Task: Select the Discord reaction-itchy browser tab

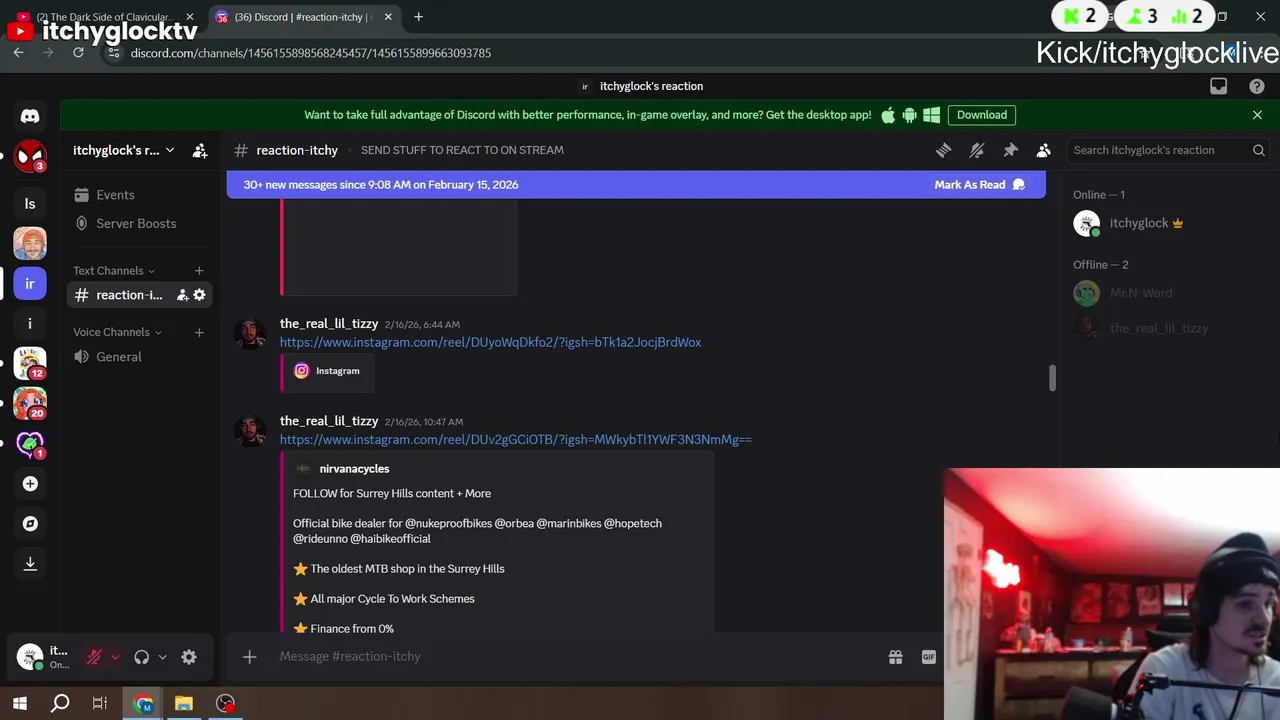Action: point(305,17)
